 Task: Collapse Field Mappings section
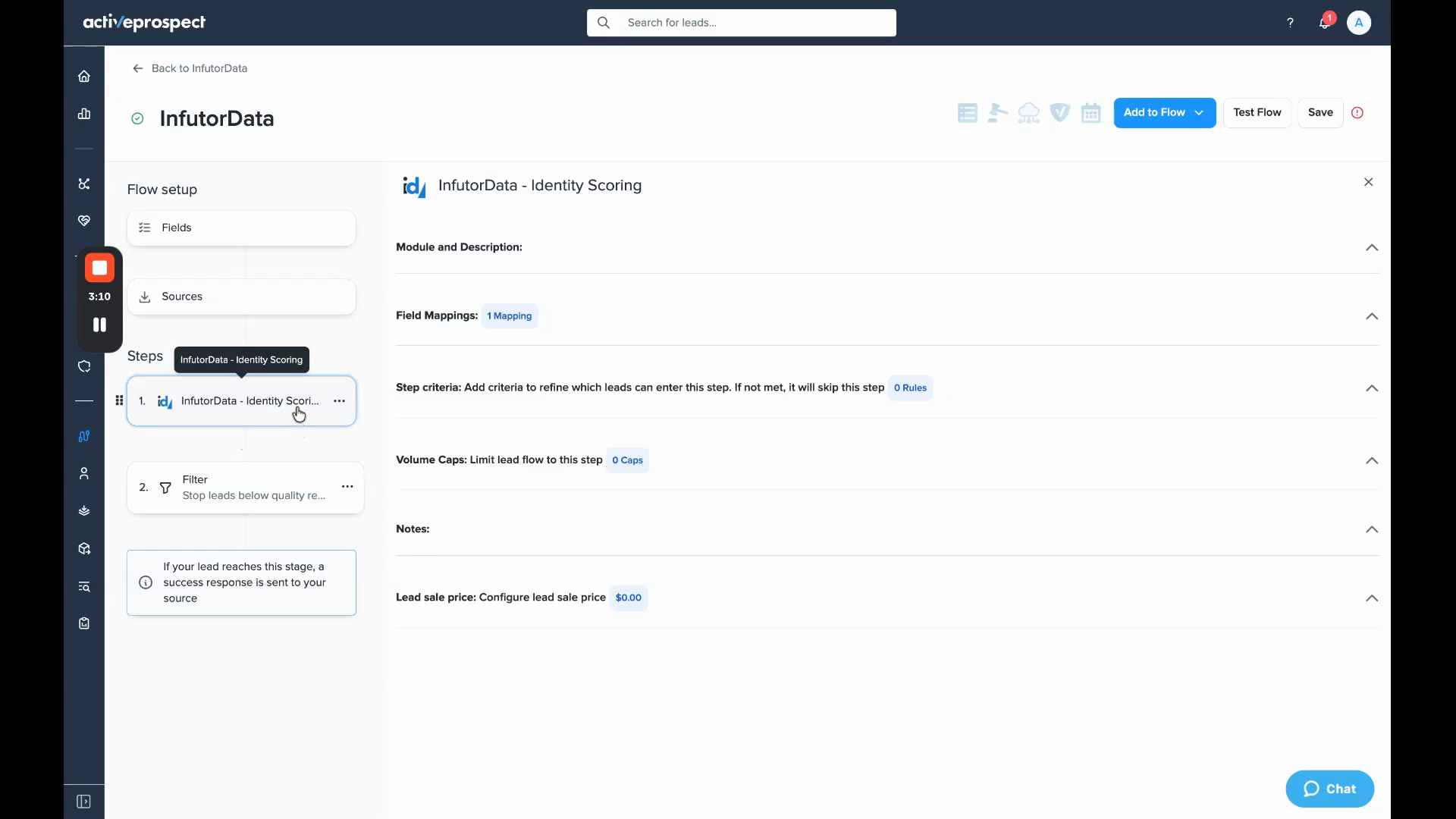point(1372,315)
